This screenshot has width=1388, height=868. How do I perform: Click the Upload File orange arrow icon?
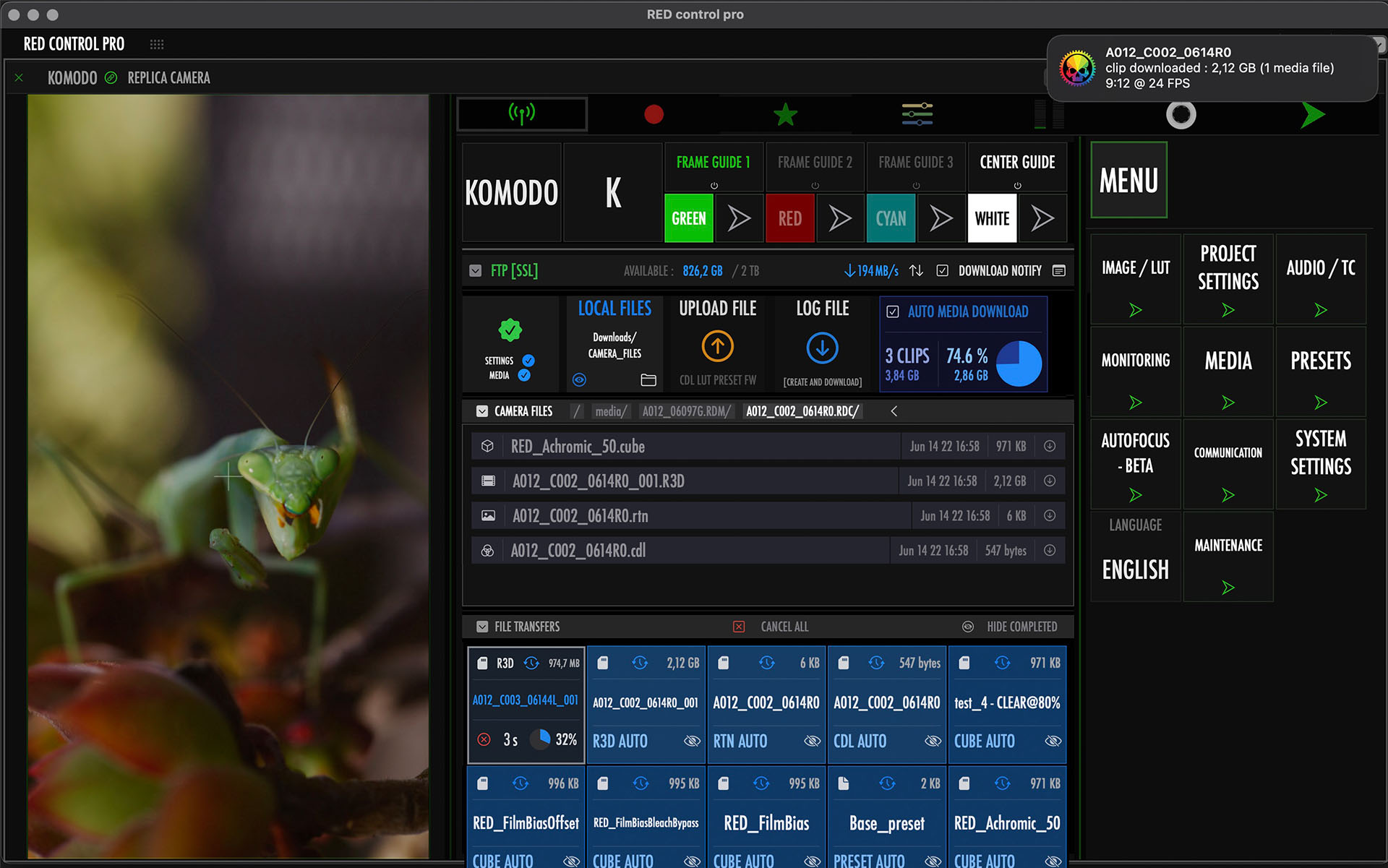click(x=717, y=347)
